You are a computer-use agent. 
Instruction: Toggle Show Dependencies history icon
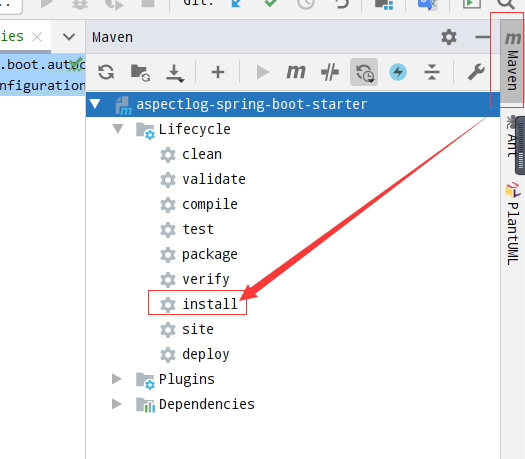[x=364, y=72]
